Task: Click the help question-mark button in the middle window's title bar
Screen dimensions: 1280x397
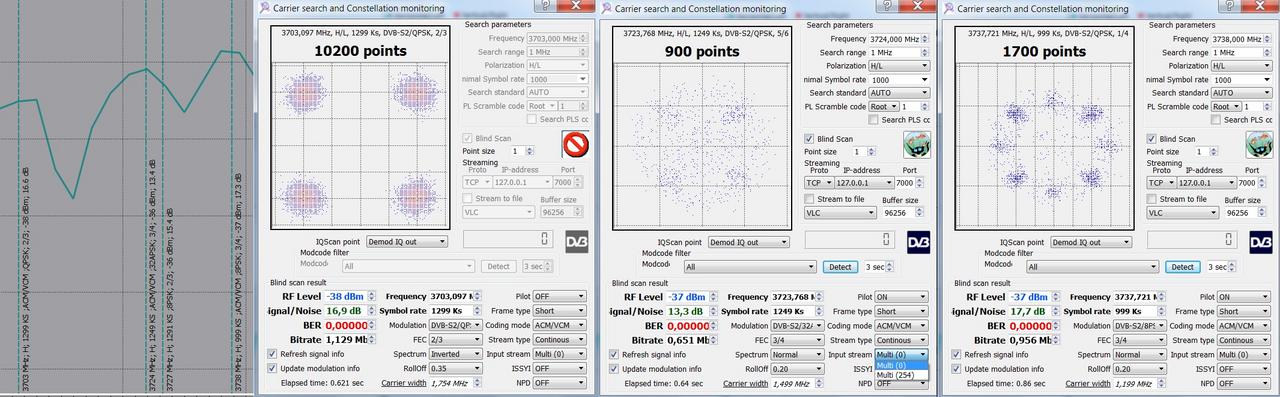Action: [887, 6]
